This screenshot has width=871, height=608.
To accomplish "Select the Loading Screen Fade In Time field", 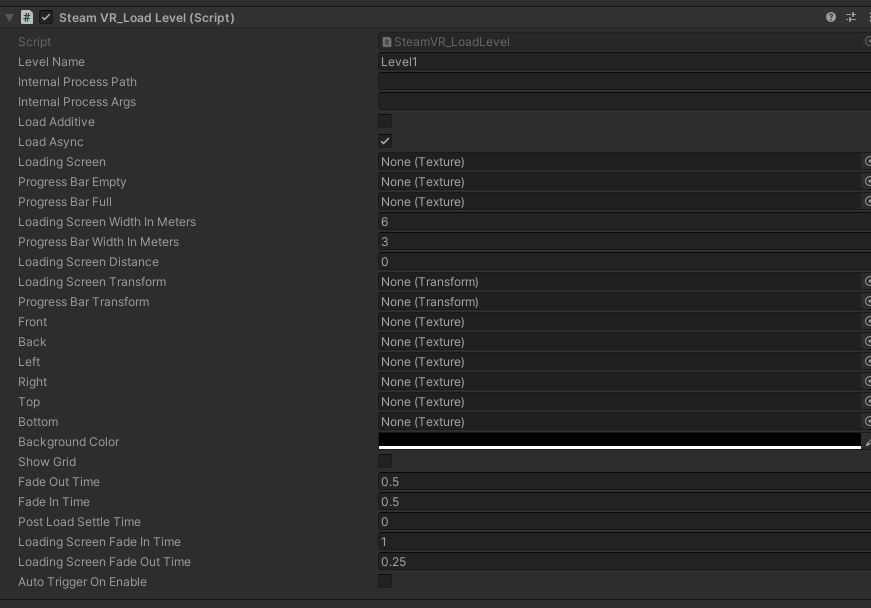I will tap(620, 541).
